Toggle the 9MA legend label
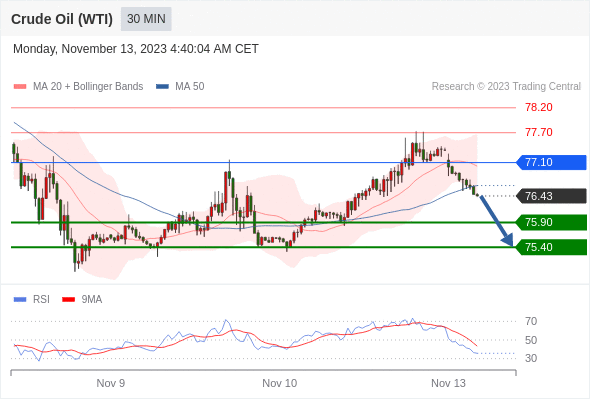 [91, 300]
